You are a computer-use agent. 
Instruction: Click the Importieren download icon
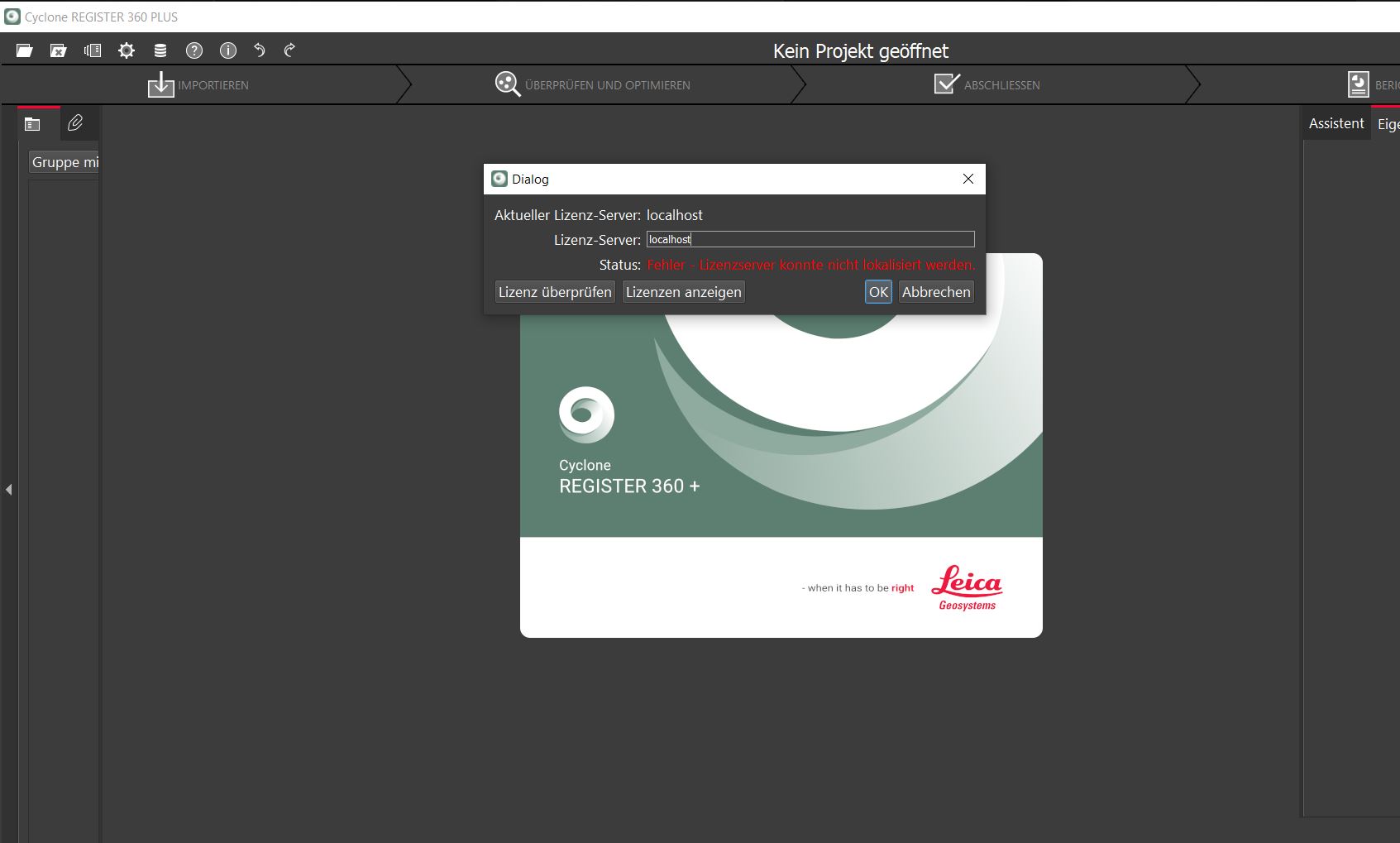point(160,84)
